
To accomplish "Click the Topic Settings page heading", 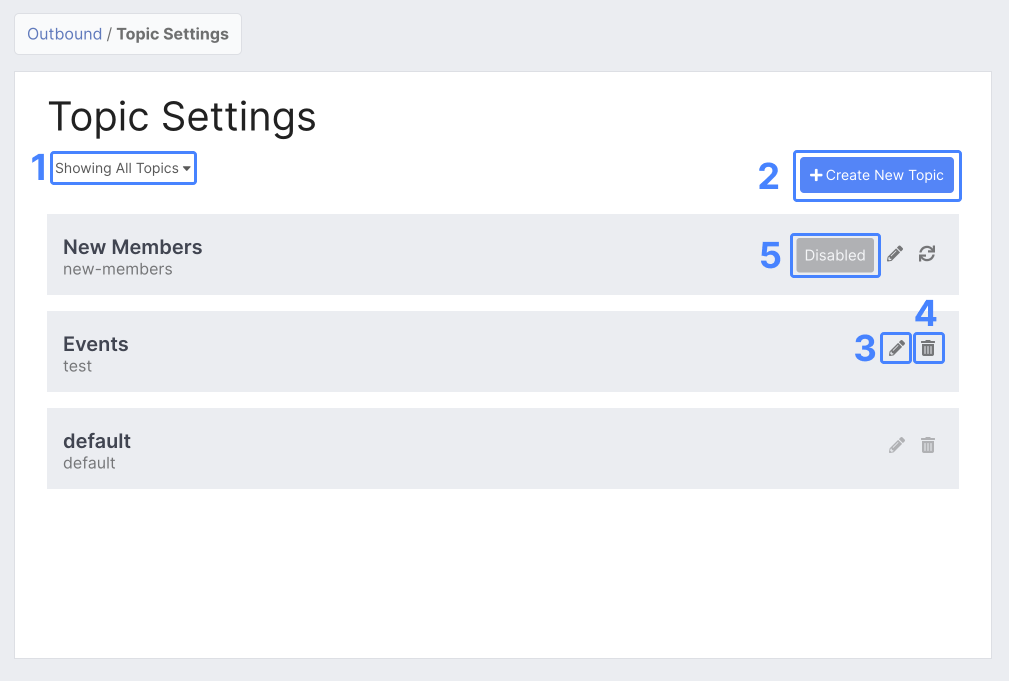I will tap(182, 117).
